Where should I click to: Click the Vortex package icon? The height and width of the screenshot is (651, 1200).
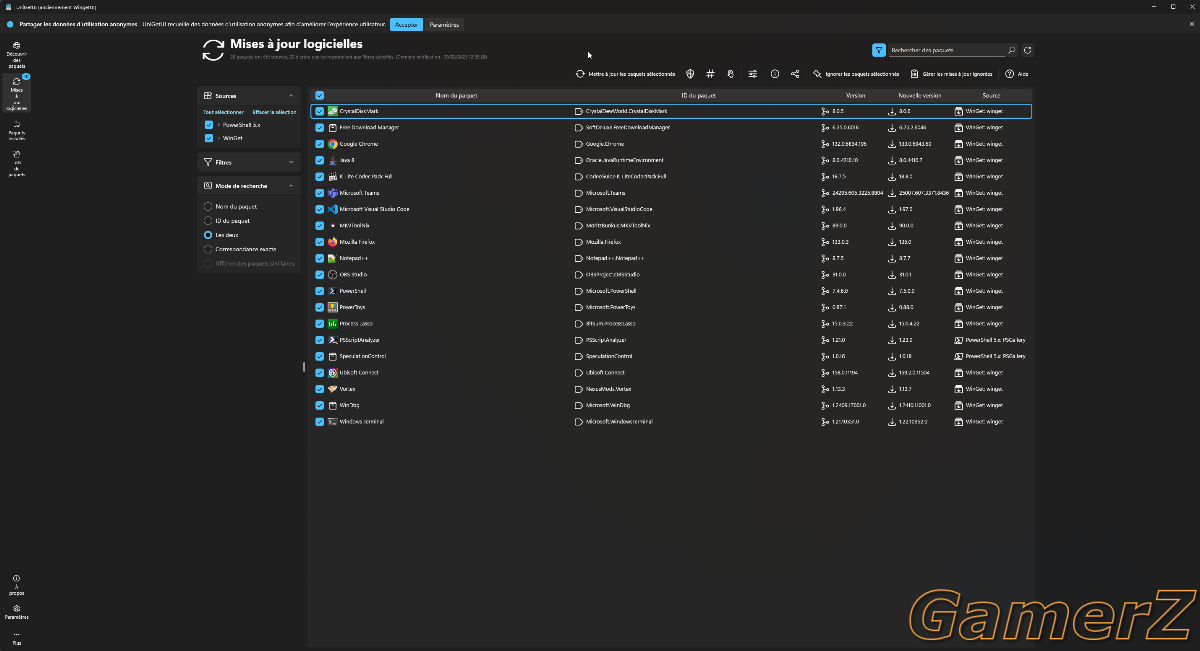(333, 388)
